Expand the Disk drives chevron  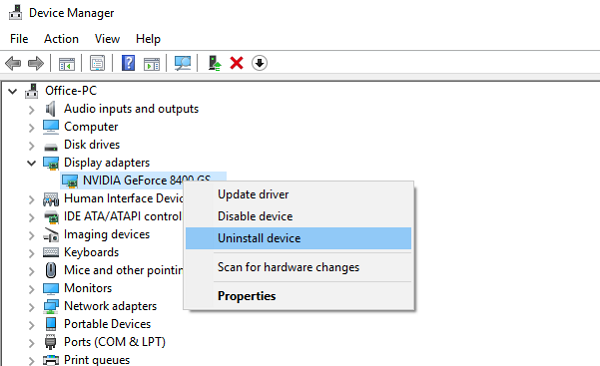pos(31,145)
